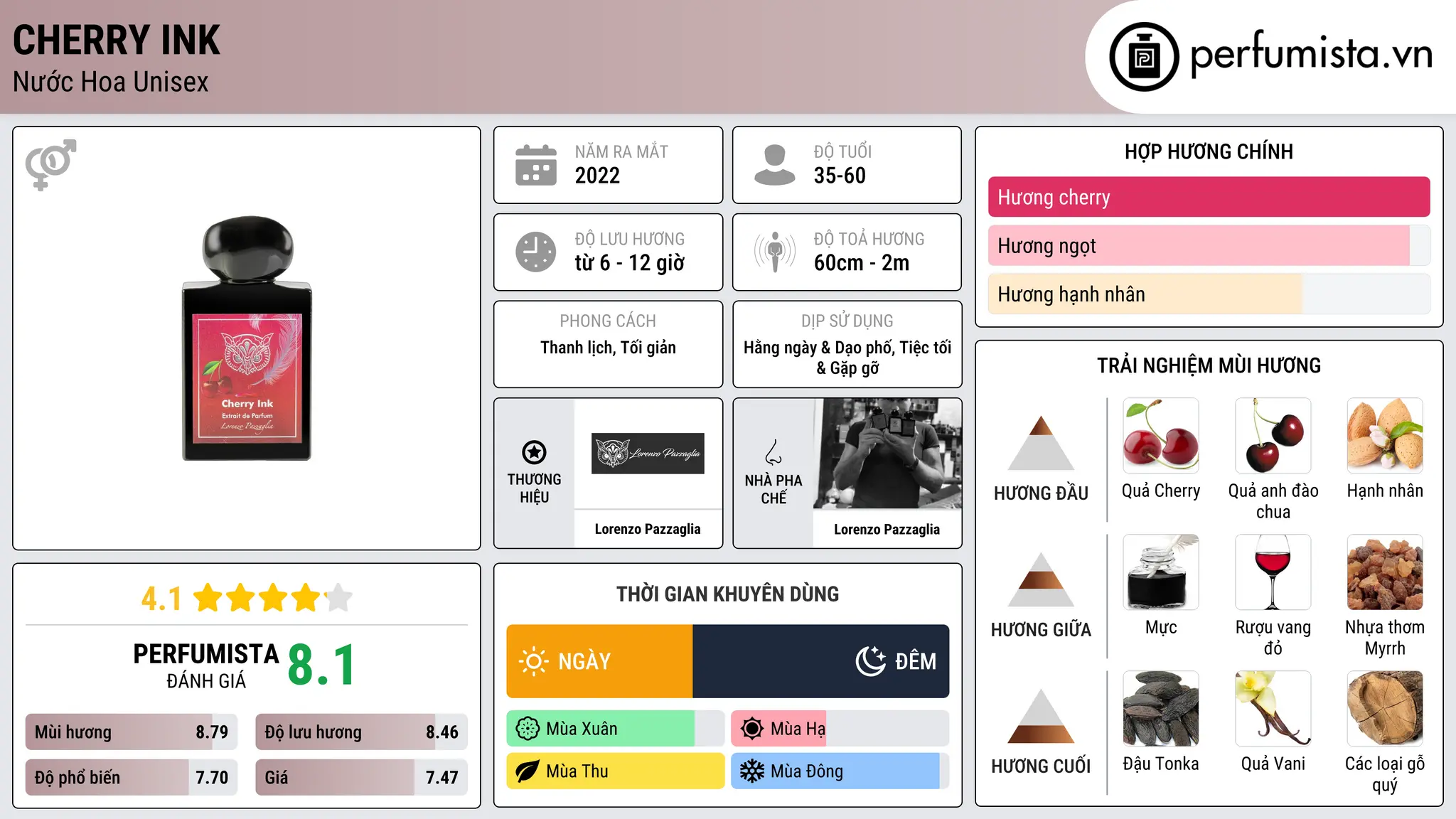Select the Quả Vani note image
The height and width of the screenshot is (819, 1456).
pyautogui.click(x=1273, y=709)
